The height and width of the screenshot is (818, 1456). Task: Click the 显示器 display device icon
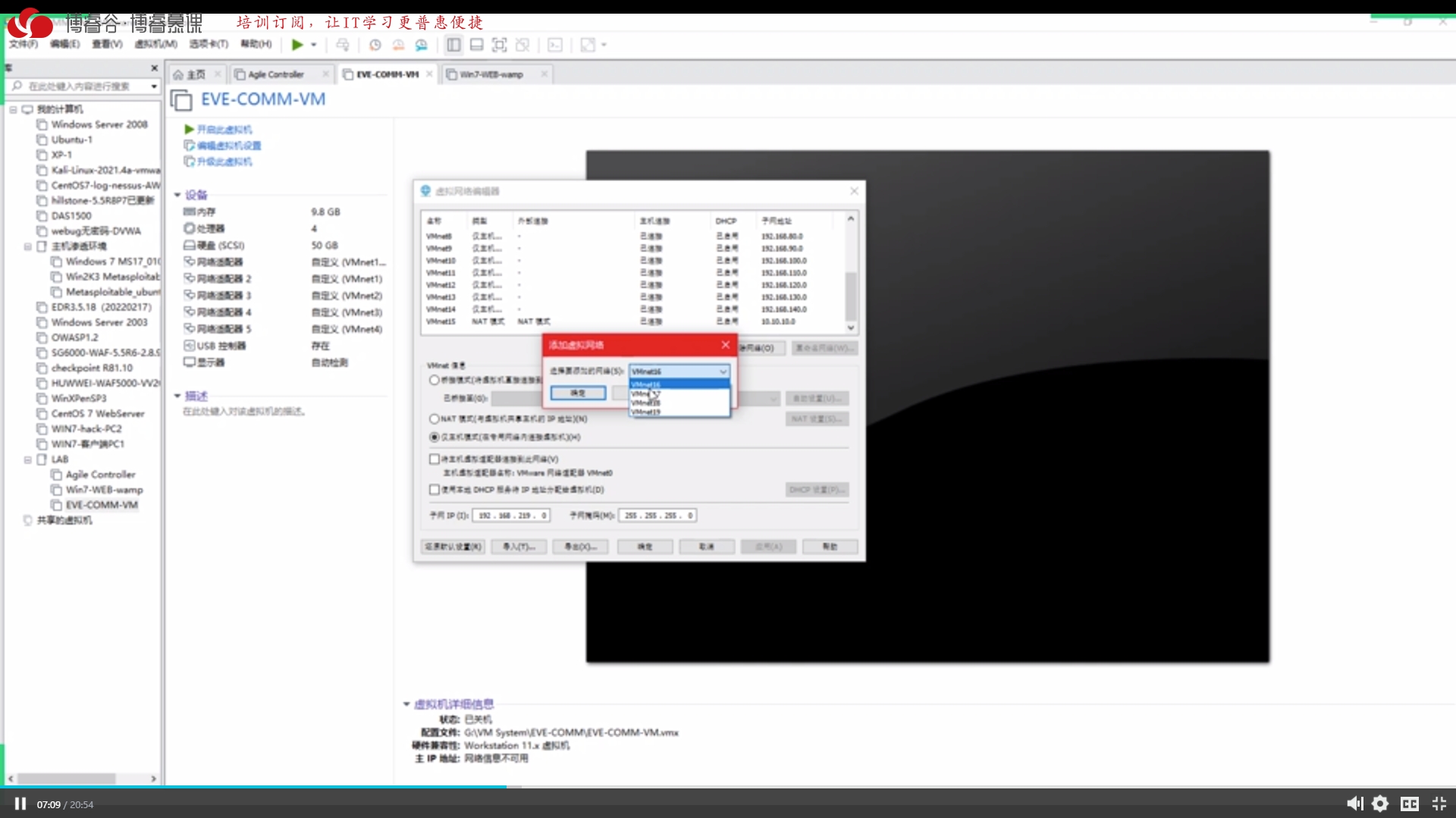point(190,362)
